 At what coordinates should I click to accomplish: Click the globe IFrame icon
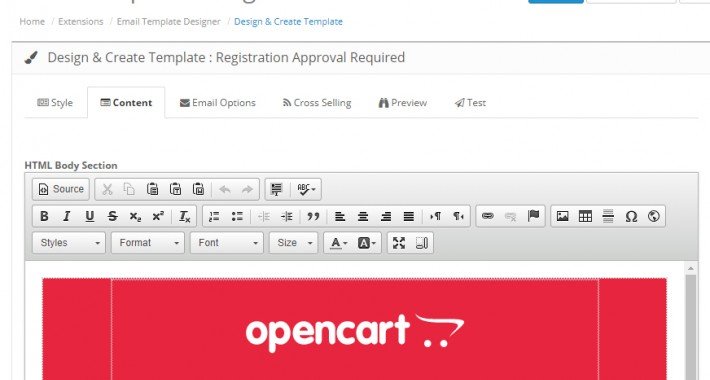point(653,216)
